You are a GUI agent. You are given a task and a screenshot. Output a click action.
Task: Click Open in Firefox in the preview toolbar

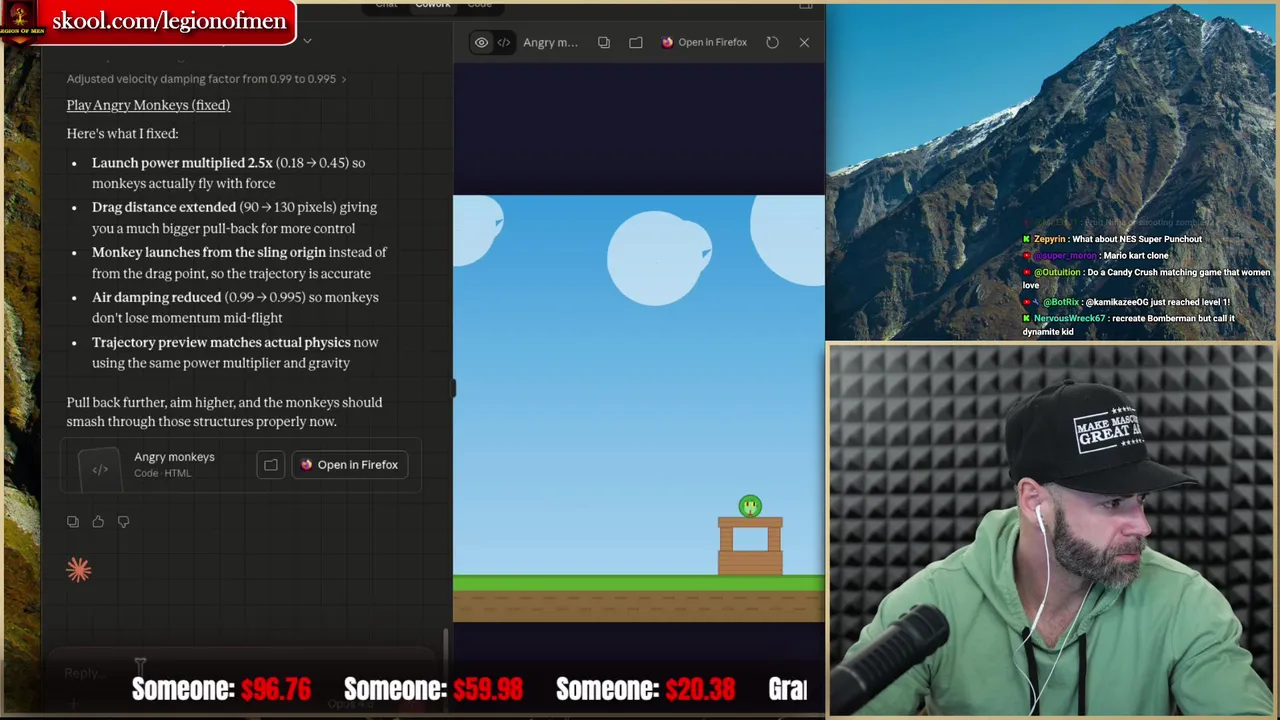pyautogui.click(x=704, y=42)
